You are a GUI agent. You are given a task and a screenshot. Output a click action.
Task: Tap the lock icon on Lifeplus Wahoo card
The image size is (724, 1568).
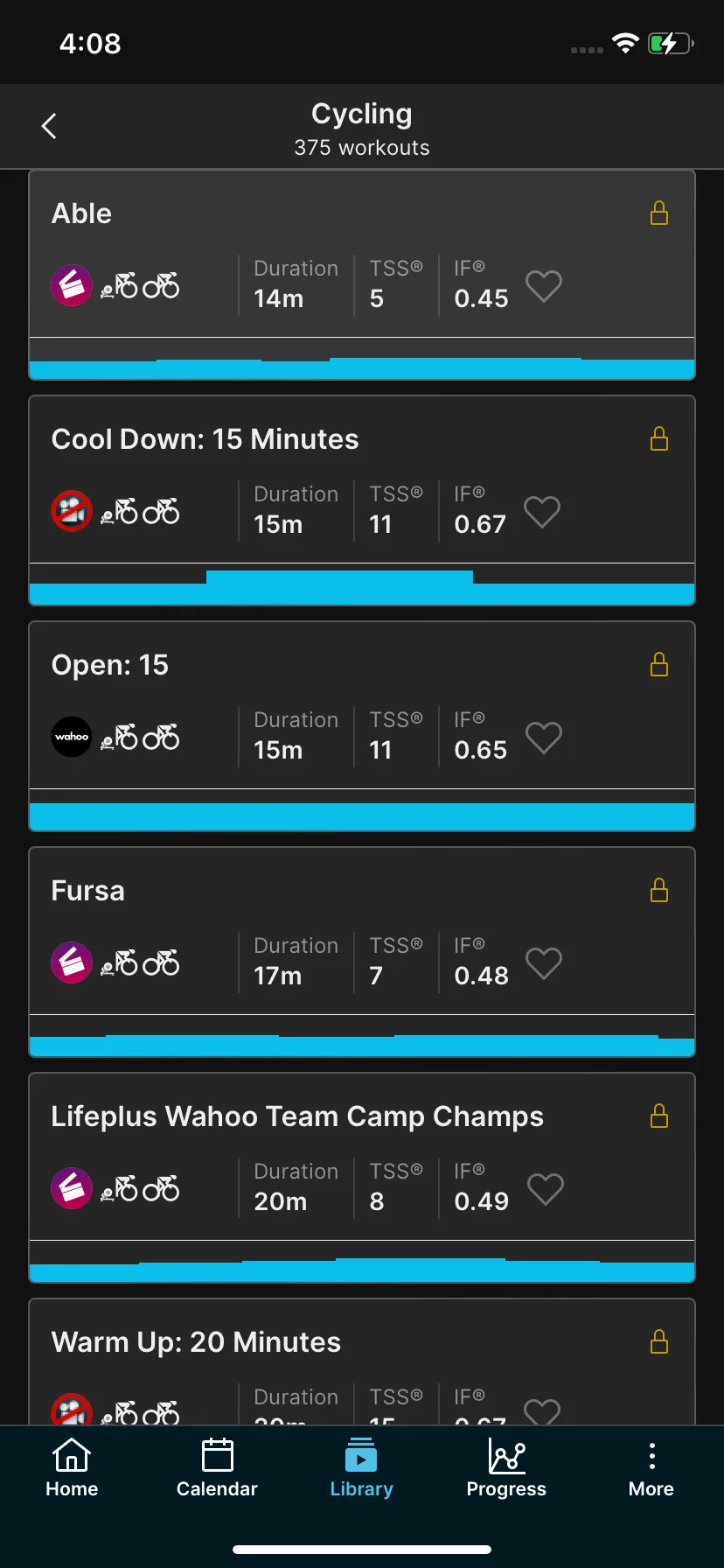pyautogui.click(x=659, y=1116)
